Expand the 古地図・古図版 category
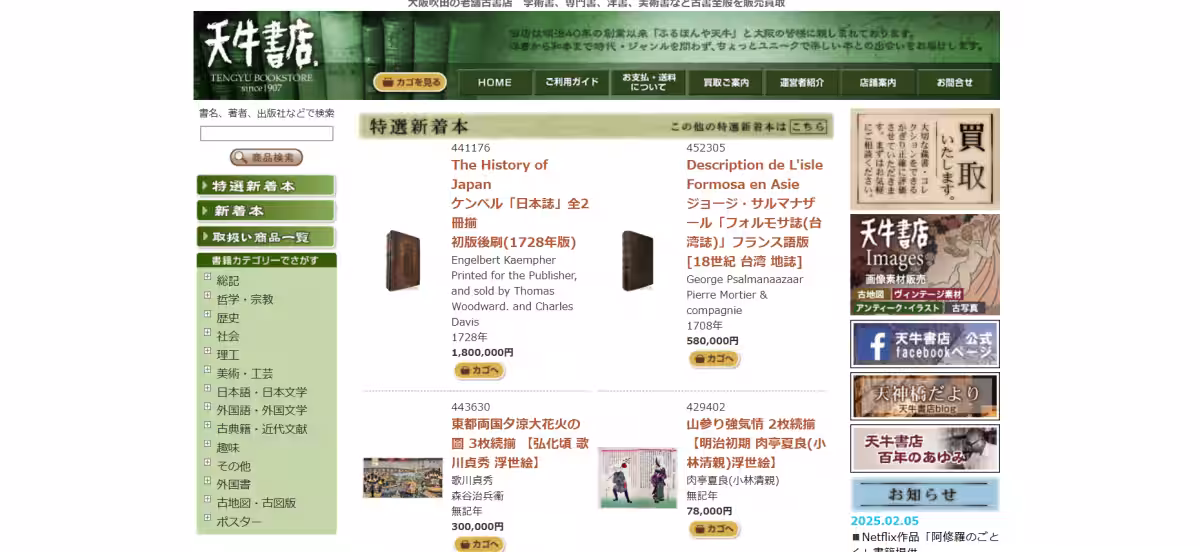Screen dimensions: 1200x552 208,501
